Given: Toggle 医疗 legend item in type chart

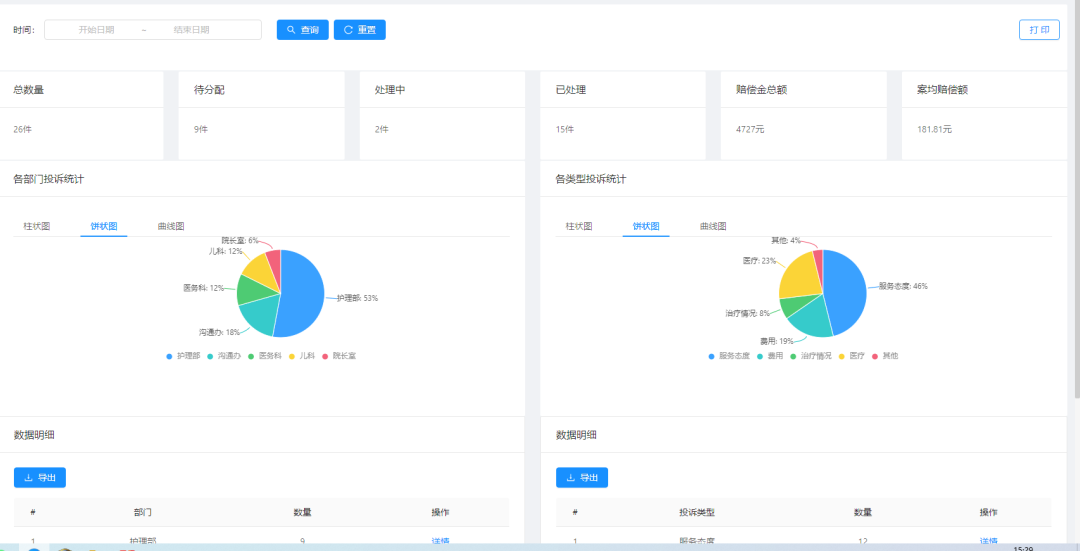Looking at the screenshot, I should (852, 356).
